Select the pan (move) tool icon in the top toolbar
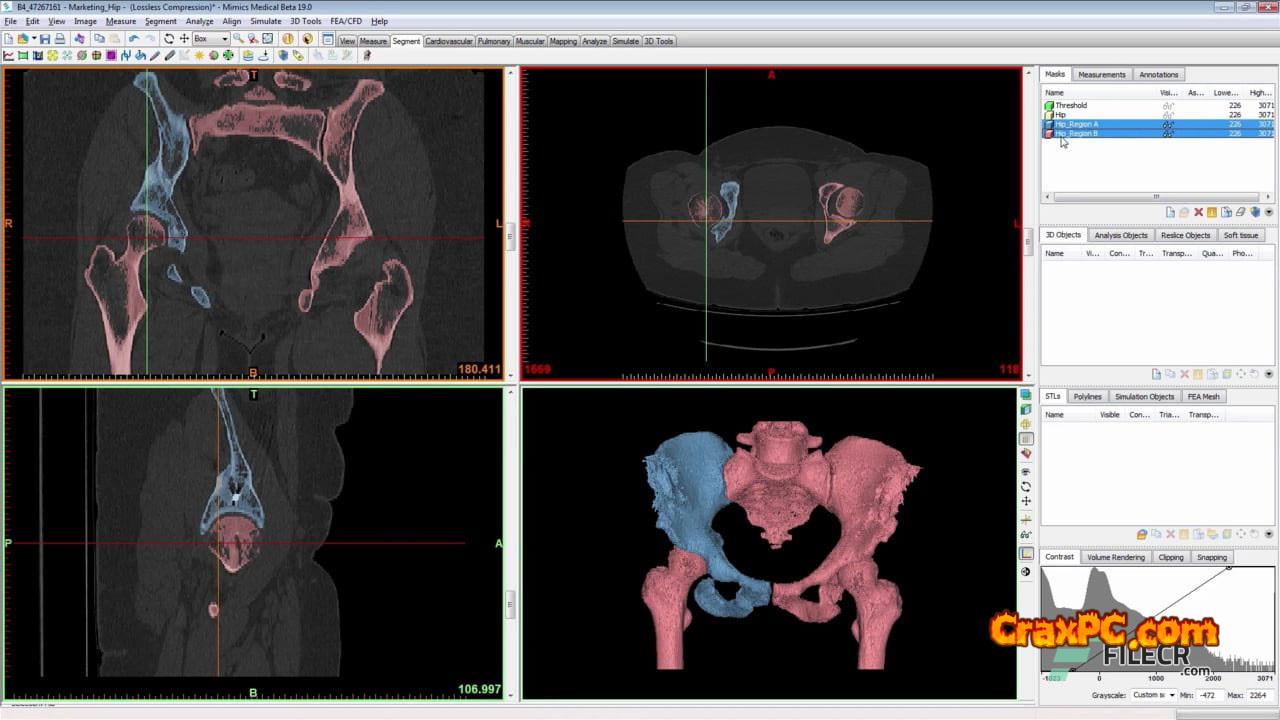The image size is (1280, 720). click(184, 39)
